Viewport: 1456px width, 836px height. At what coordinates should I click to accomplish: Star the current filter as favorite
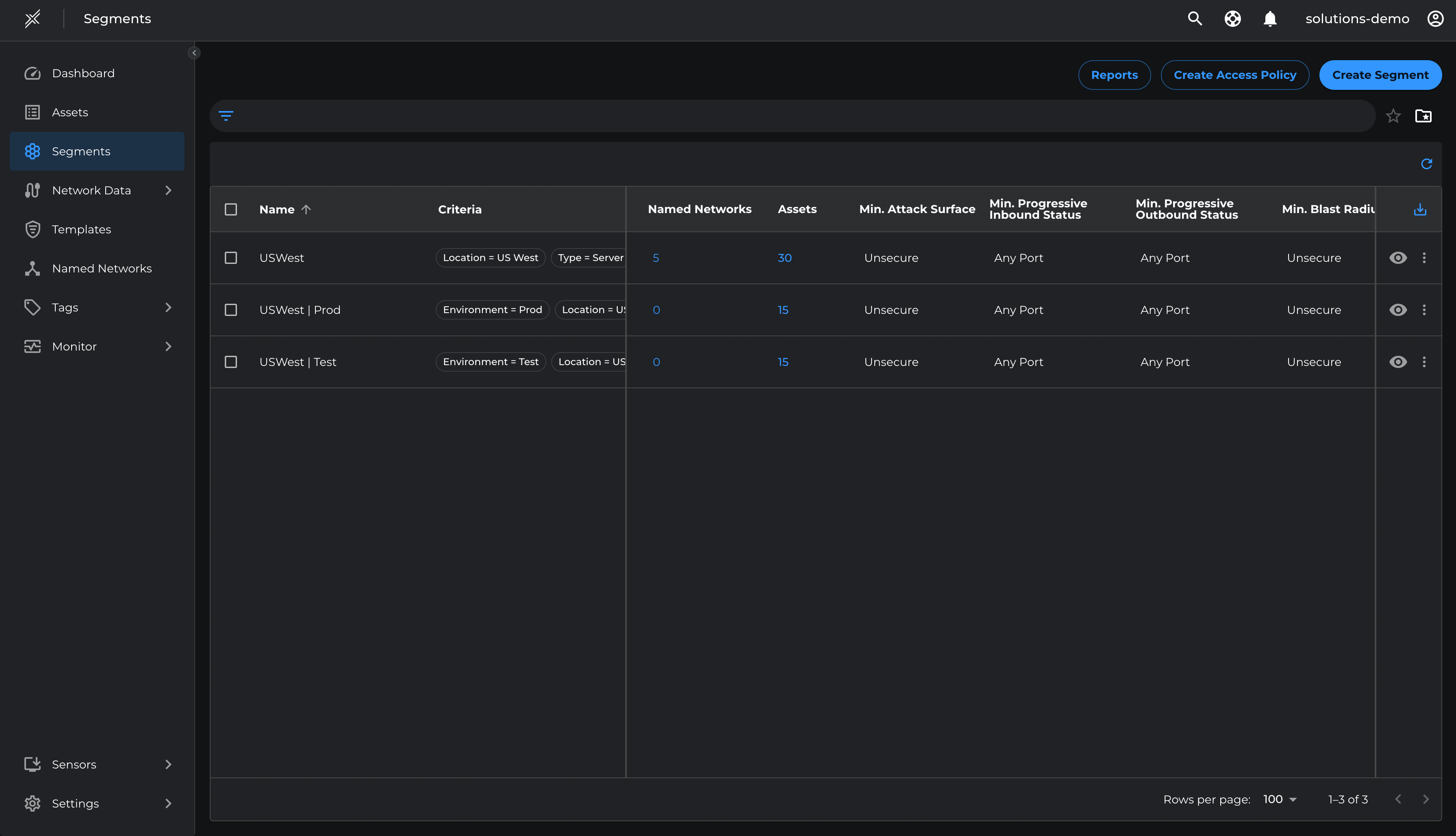tap(1393, 116)
